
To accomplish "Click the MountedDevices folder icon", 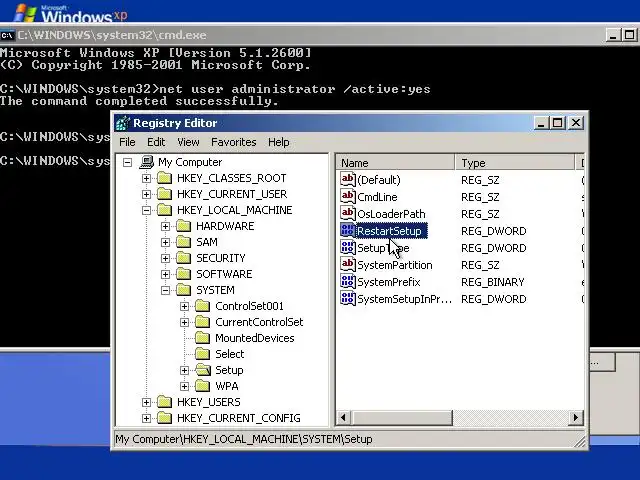I will tap(202, 338).
